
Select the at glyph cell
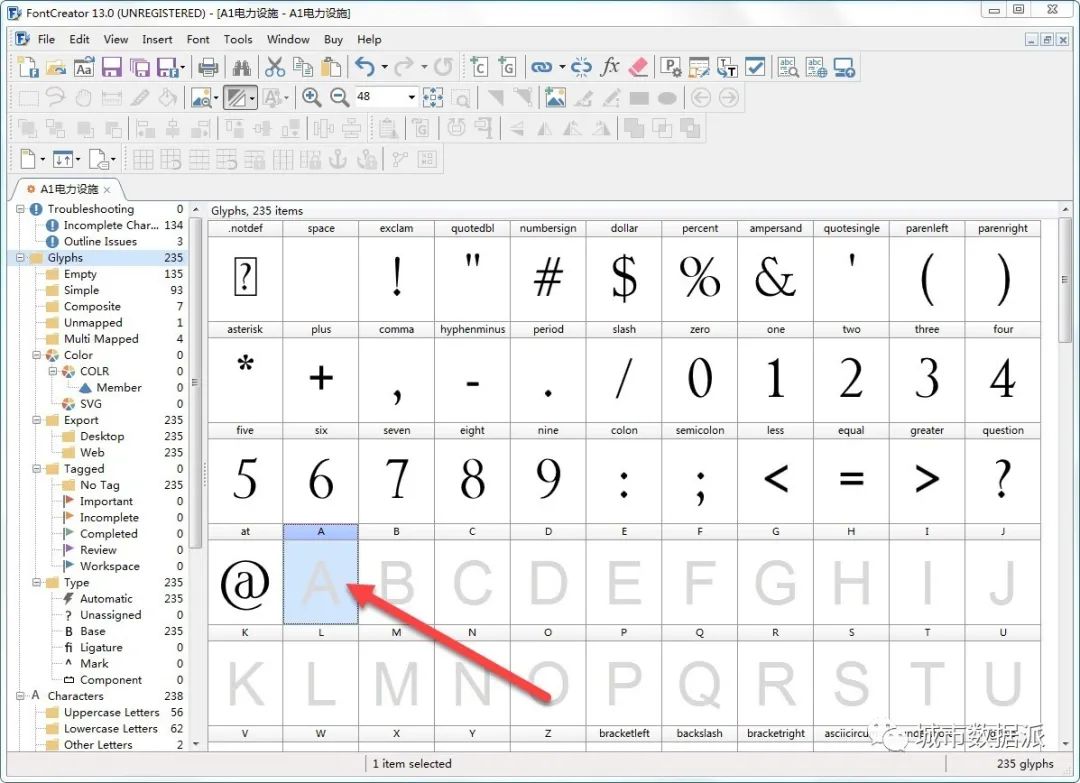(x=245, y=574)
